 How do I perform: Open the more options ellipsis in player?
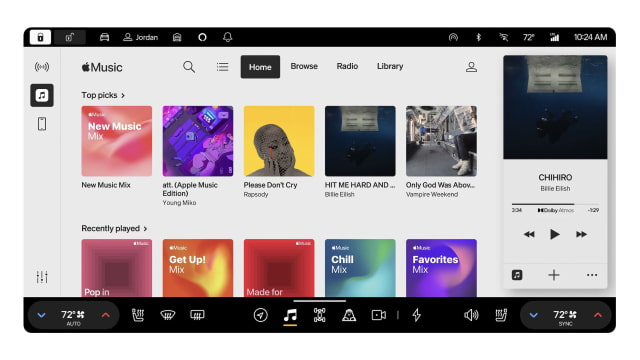(592, 275)
